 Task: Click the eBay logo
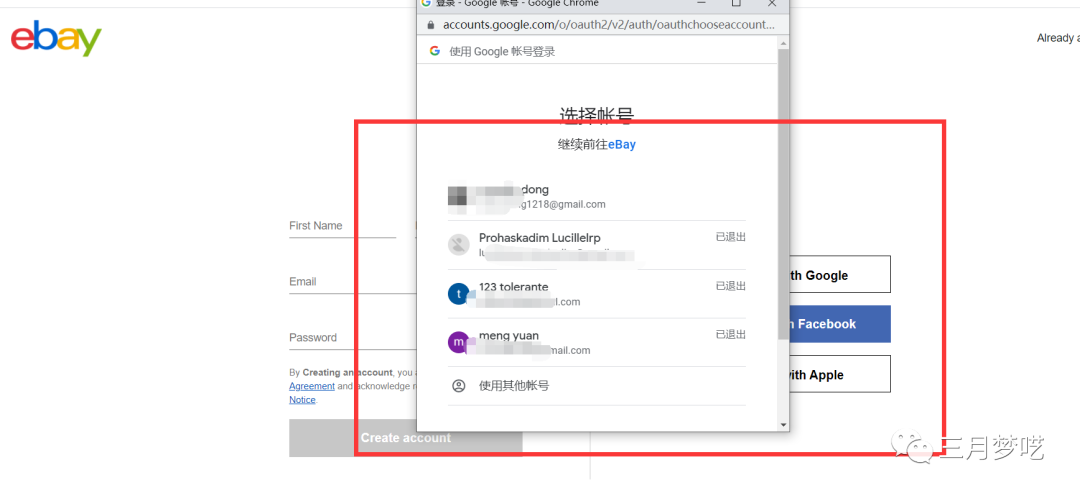(56, 38)
